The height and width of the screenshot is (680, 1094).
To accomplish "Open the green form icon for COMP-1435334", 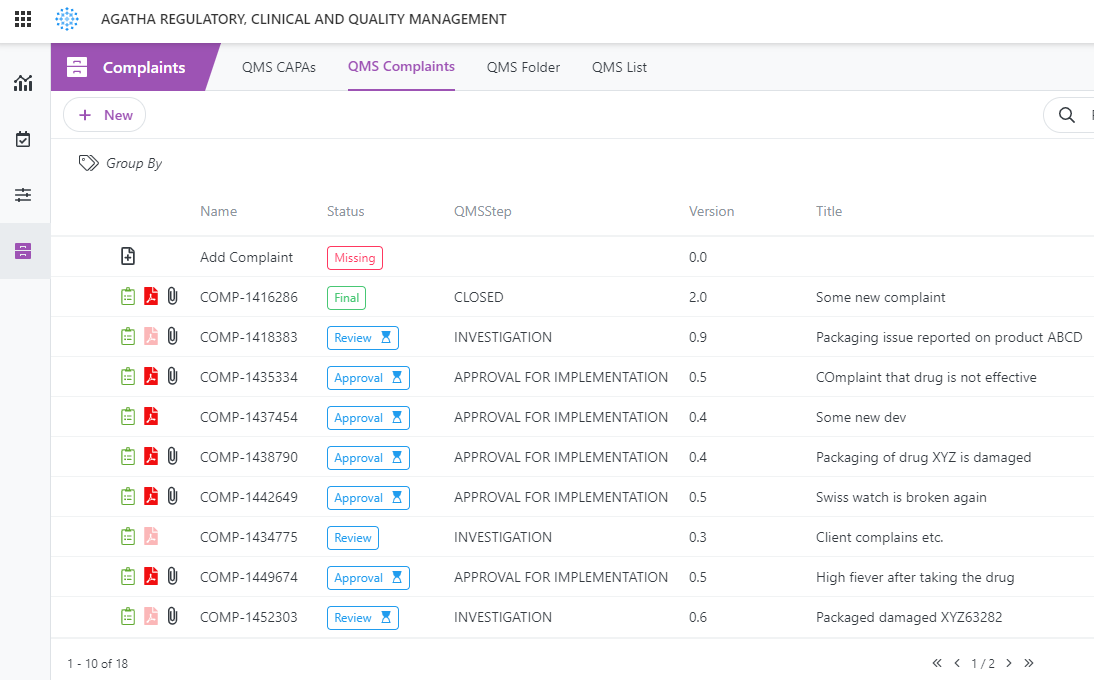I will [x=128, y=376].
